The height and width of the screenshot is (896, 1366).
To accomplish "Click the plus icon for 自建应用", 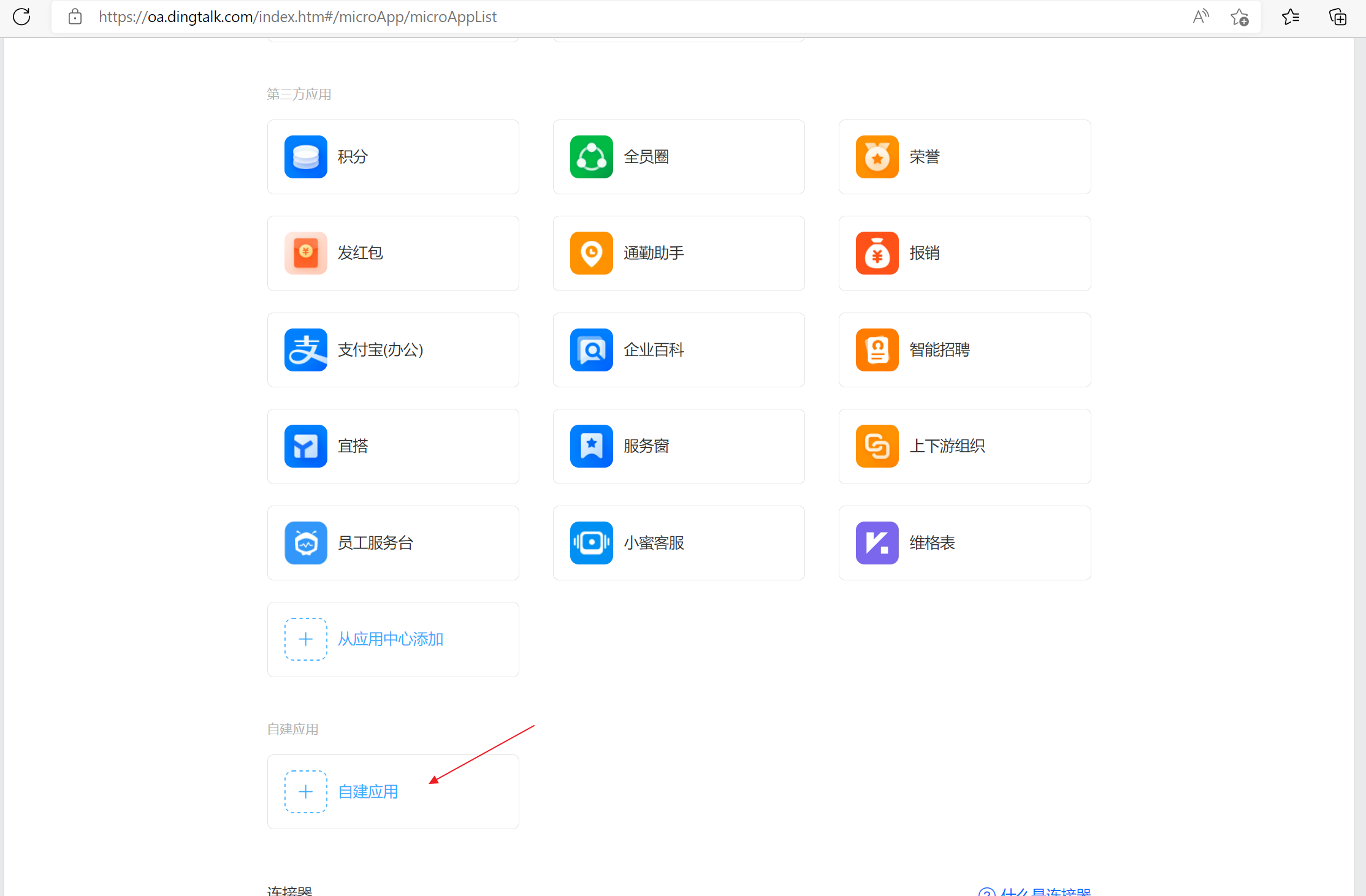I will coord(306,792).
